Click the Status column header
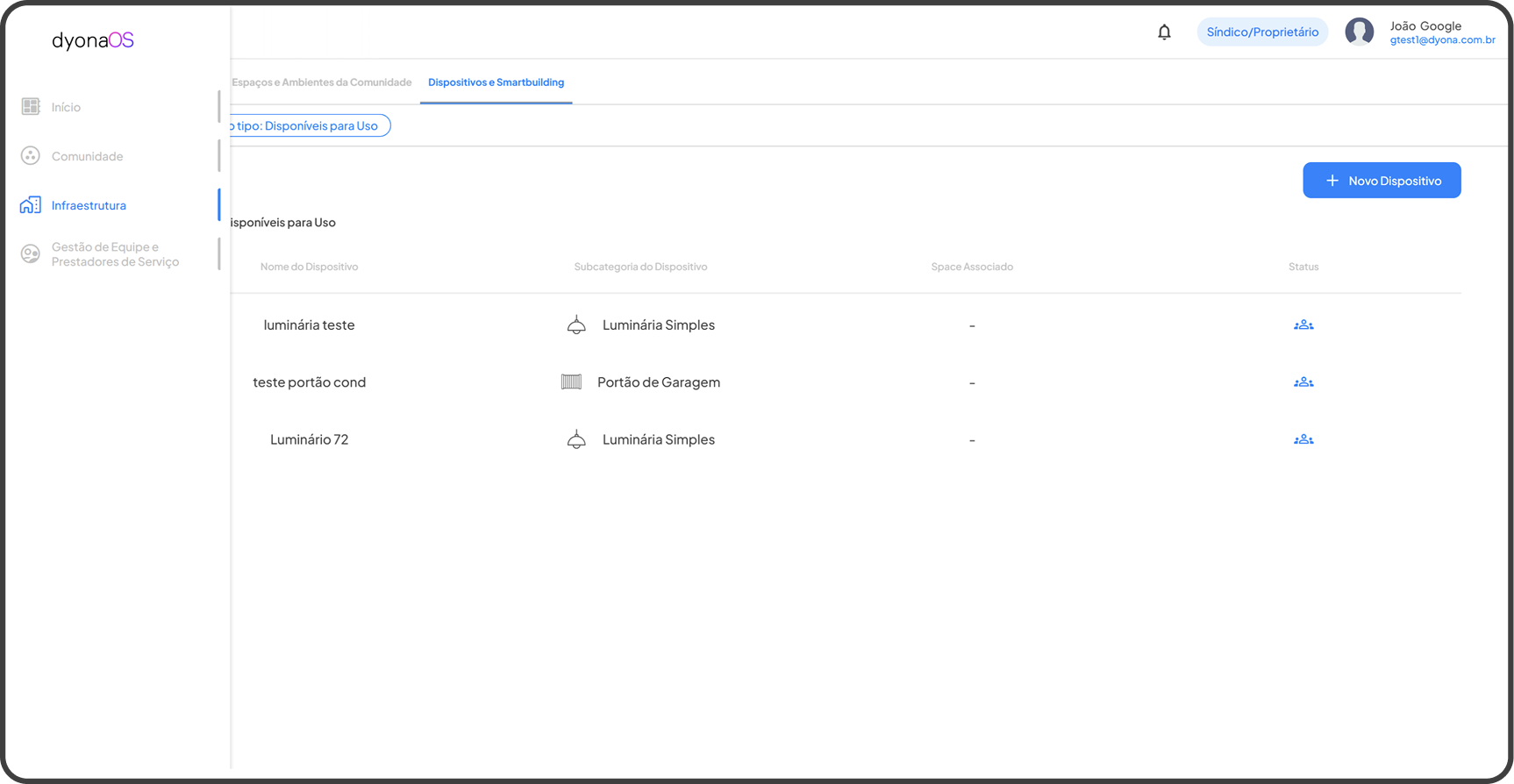This screenshot has width=1514, height=784. point(1303,267)
